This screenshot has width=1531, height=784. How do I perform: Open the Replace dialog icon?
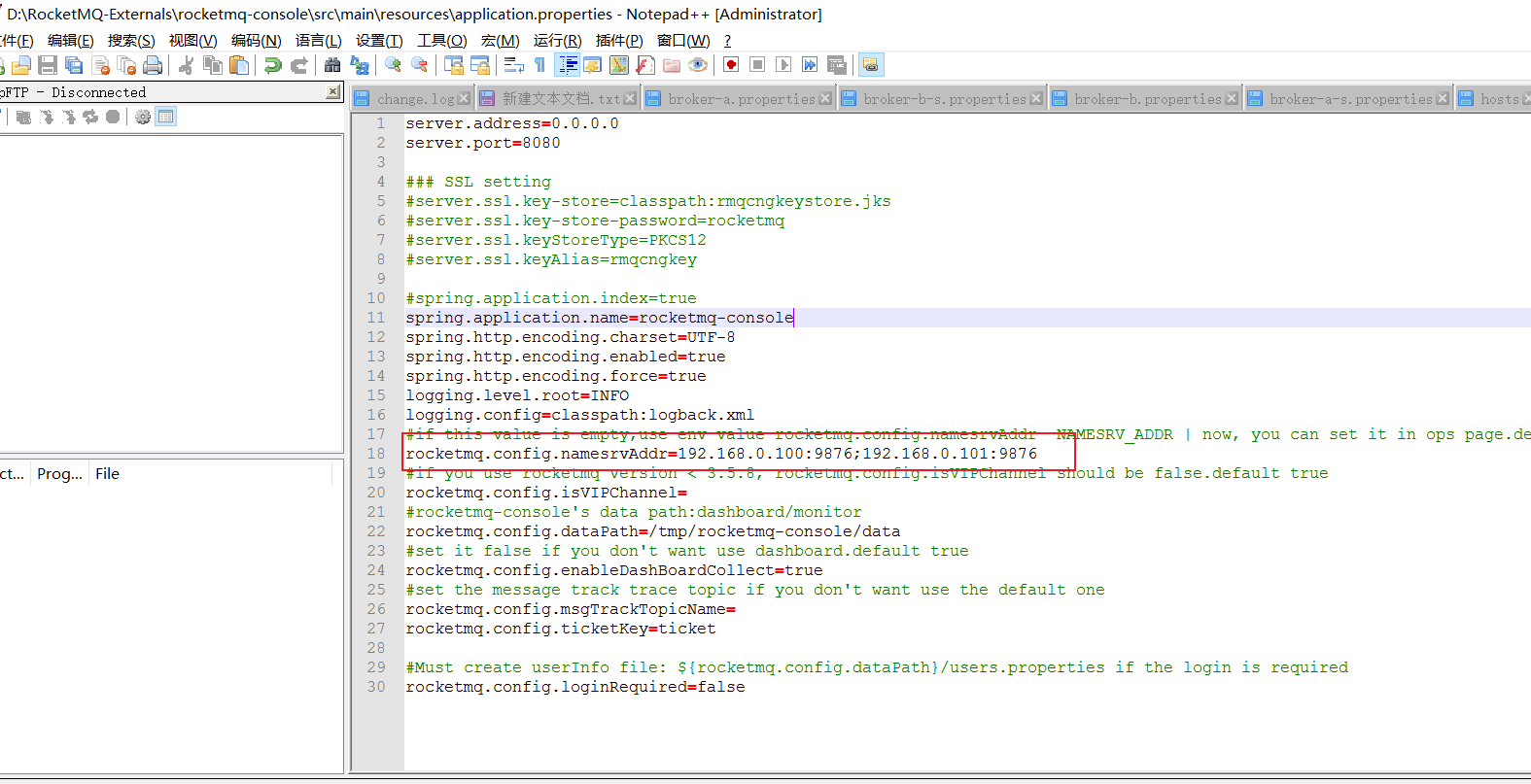359,65
